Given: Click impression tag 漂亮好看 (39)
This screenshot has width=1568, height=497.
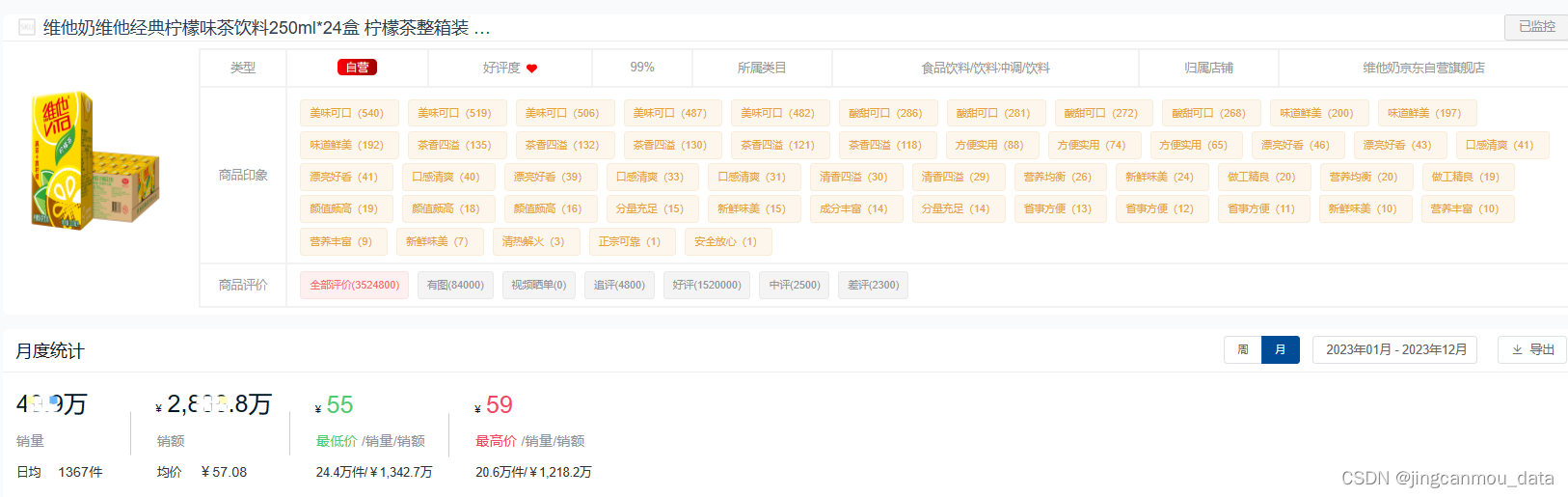Looking at the screenshot, I should click(x=550, y=177).
